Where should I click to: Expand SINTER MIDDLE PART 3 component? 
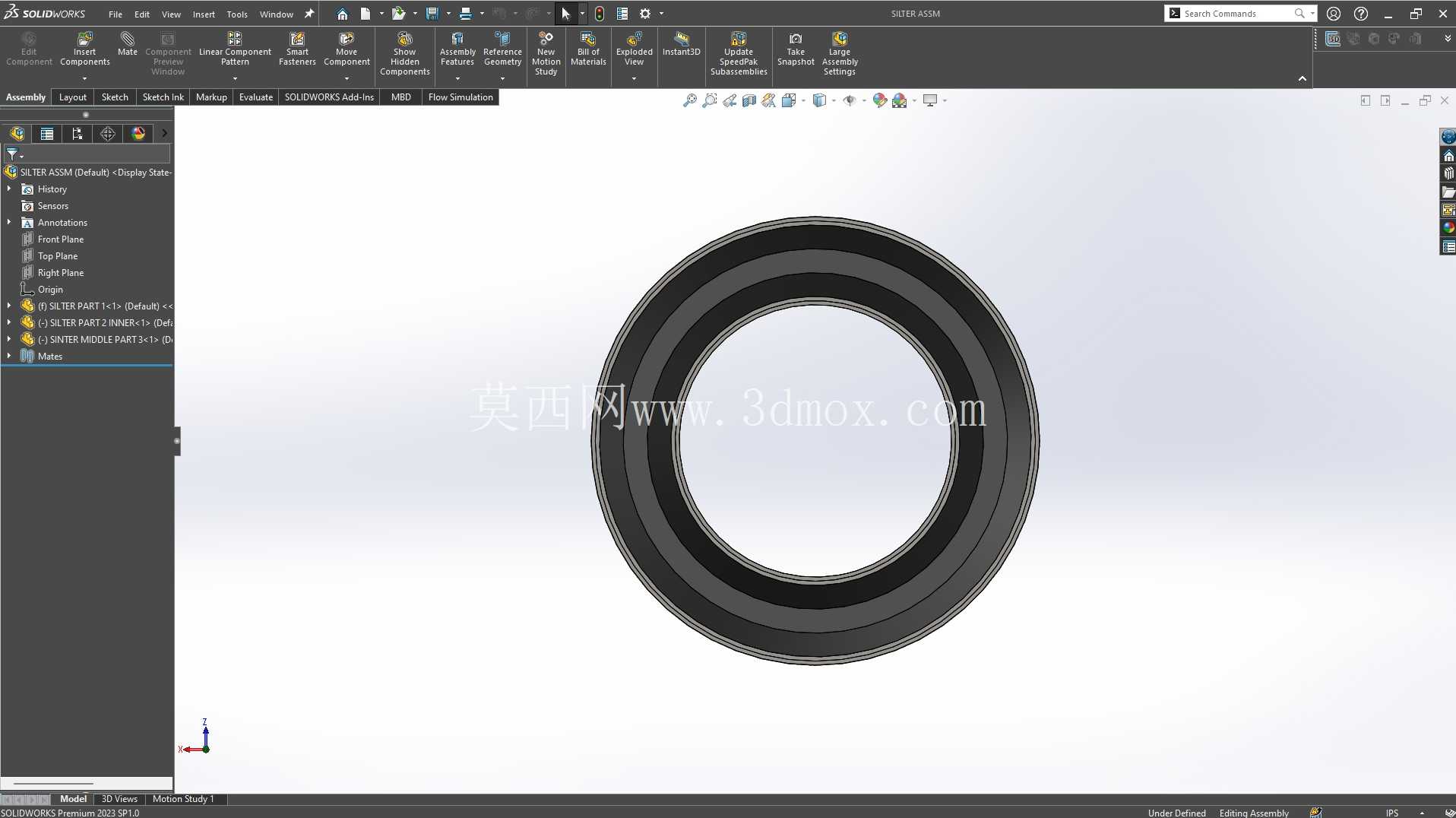[x=9, y=339]
